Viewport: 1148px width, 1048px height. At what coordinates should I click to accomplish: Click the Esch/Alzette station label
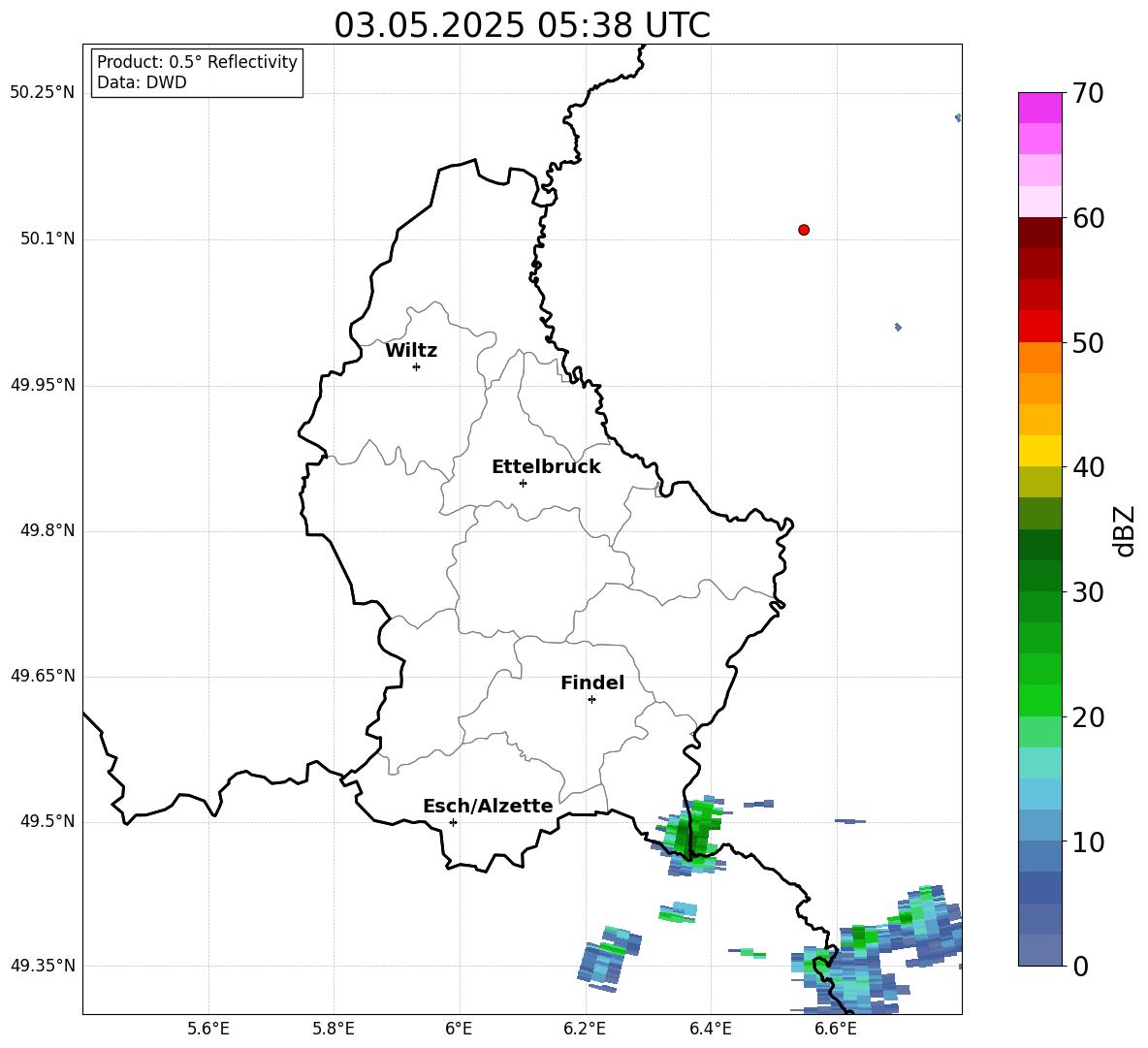(x=489, y=806)
